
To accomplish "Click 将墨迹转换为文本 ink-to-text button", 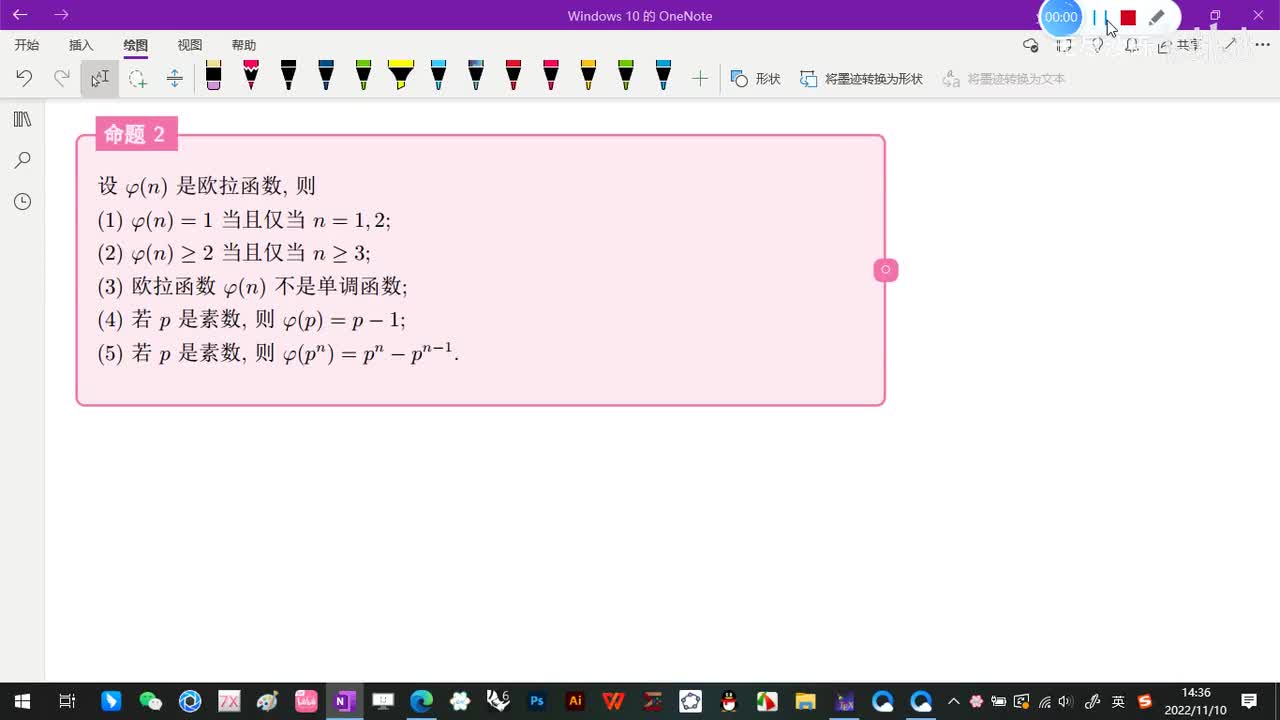I will 1004,78.
